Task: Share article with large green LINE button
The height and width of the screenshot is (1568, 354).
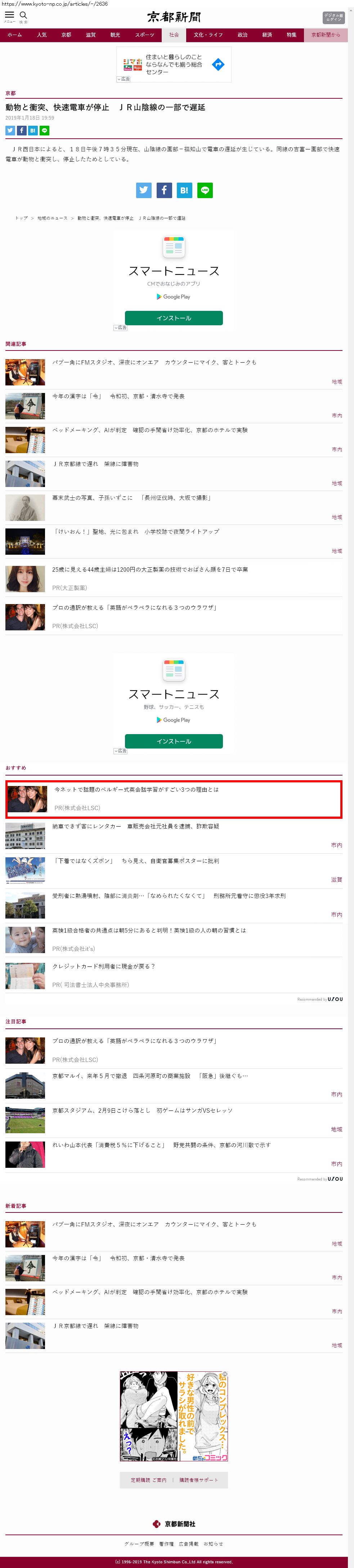Action: pyautogui.click(x=205, y=191)
